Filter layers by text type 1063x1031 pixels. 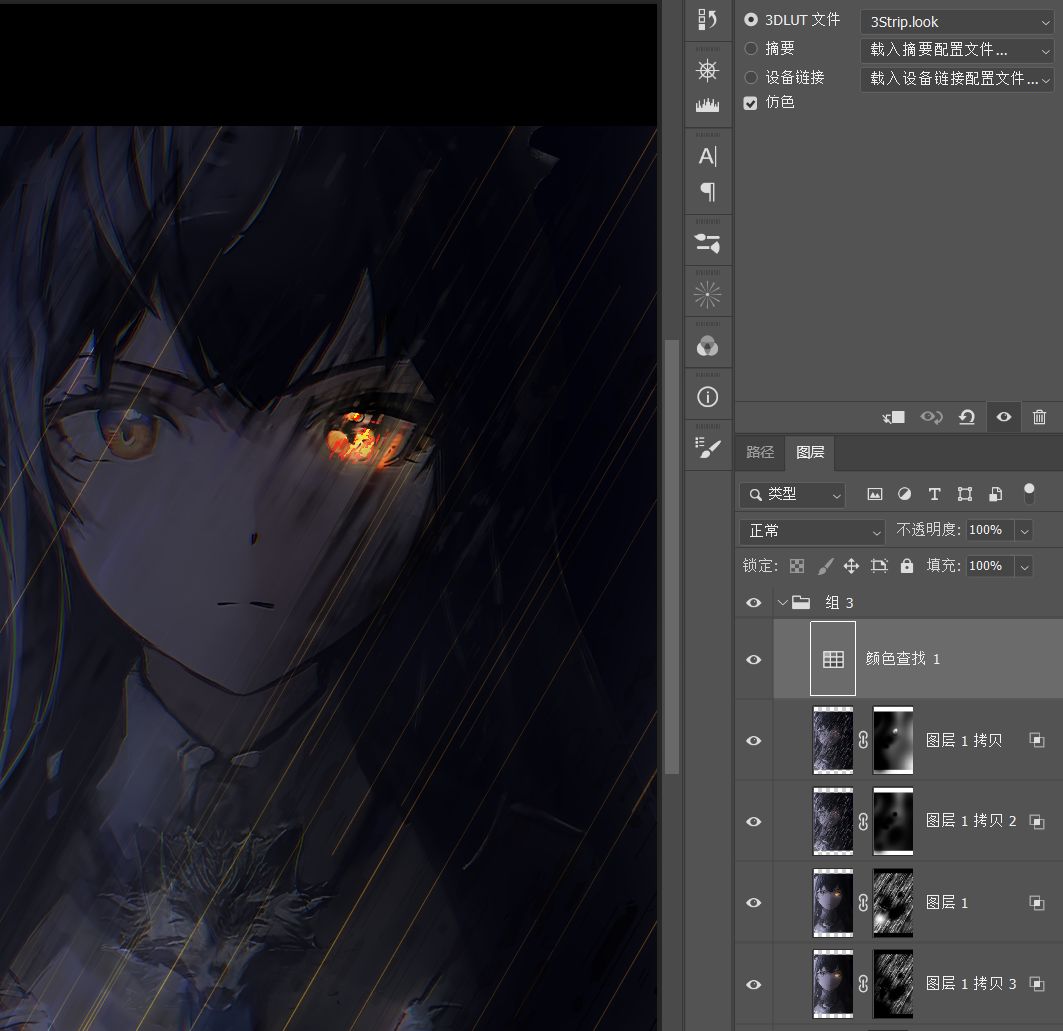[x=934, y=494]
